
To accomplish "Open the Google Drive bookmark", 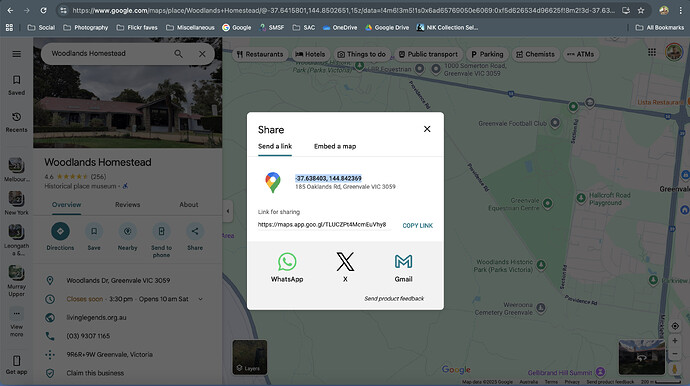I will click(387, 27).
